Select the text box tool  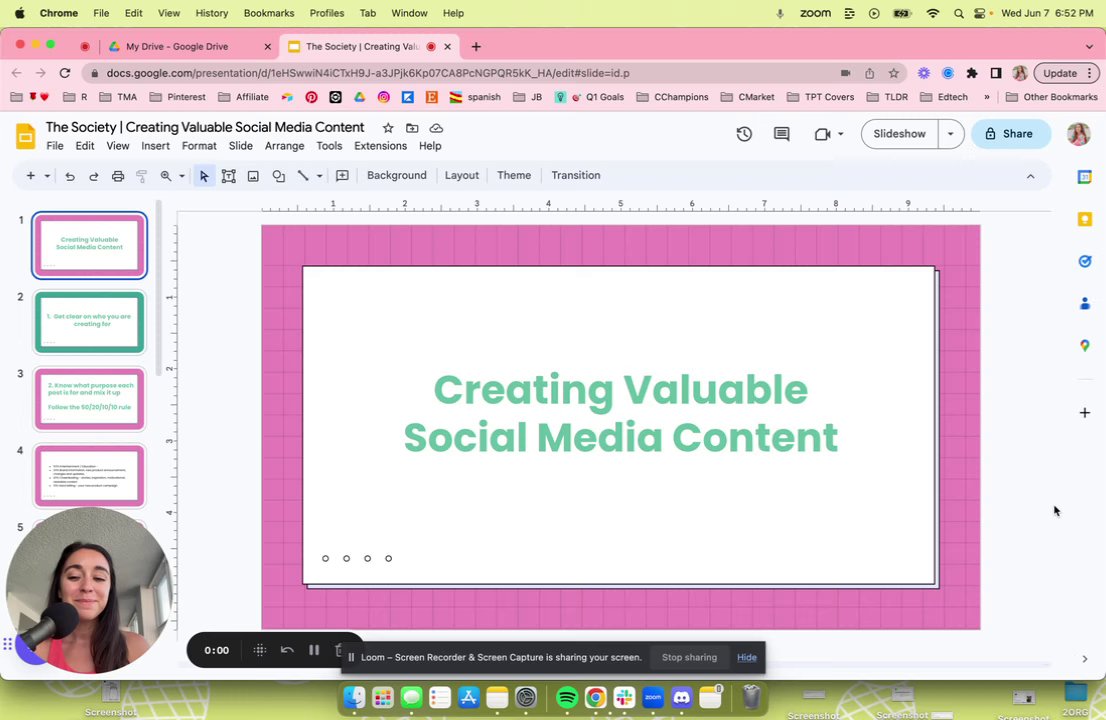click(229, 176)
